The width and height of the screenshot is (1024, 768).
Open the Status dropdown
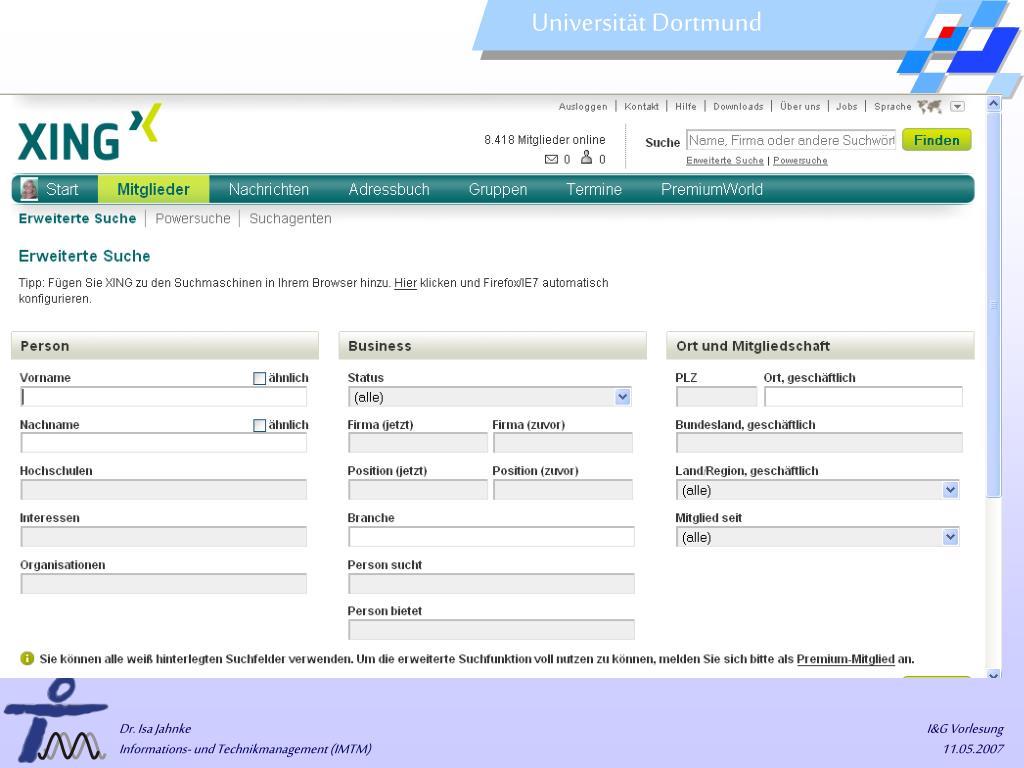click(x=490, y=397)
